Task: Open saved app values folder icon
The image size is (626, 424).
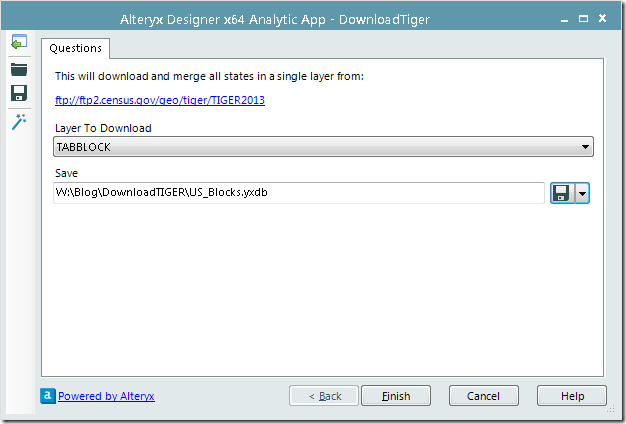Action: pyautogui.click(x=18, y=69)
